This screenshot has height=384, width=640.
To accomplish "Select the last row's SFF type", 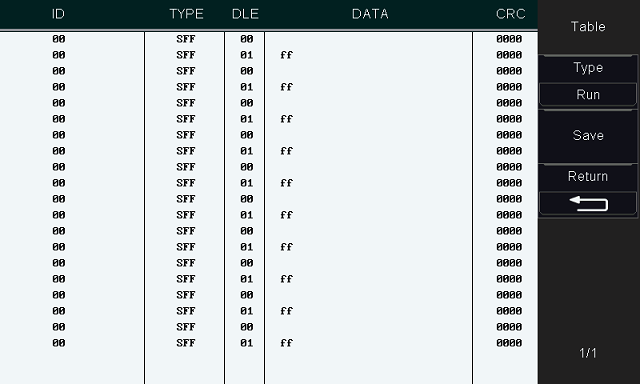I will click(186, 343).
